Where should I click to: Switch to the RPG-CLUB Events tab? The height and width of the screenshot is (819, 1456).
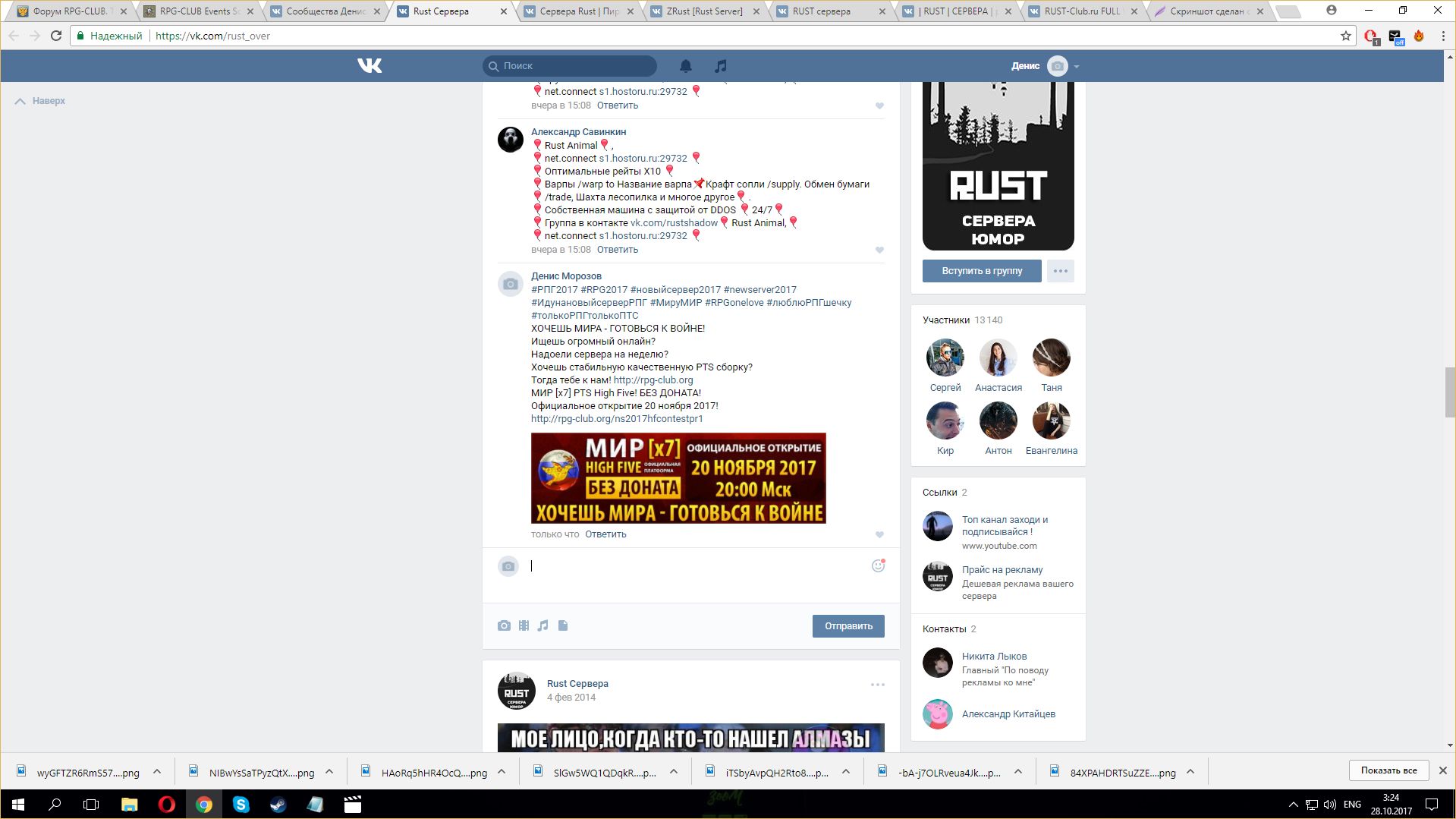pos(199,11)
